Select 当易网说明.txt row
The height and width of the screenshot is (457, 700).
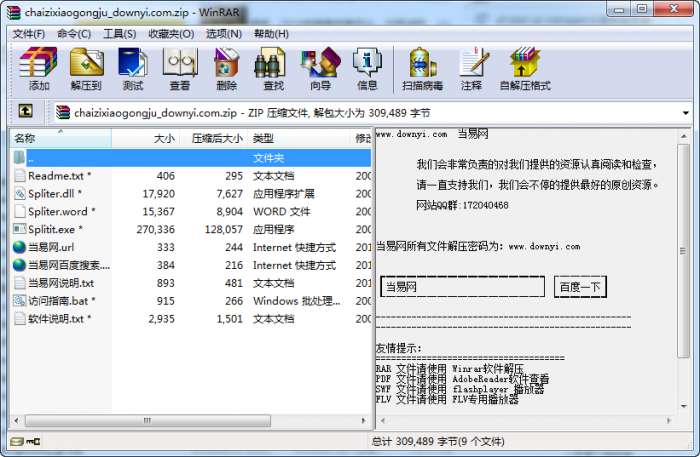(x=191, y=283)
